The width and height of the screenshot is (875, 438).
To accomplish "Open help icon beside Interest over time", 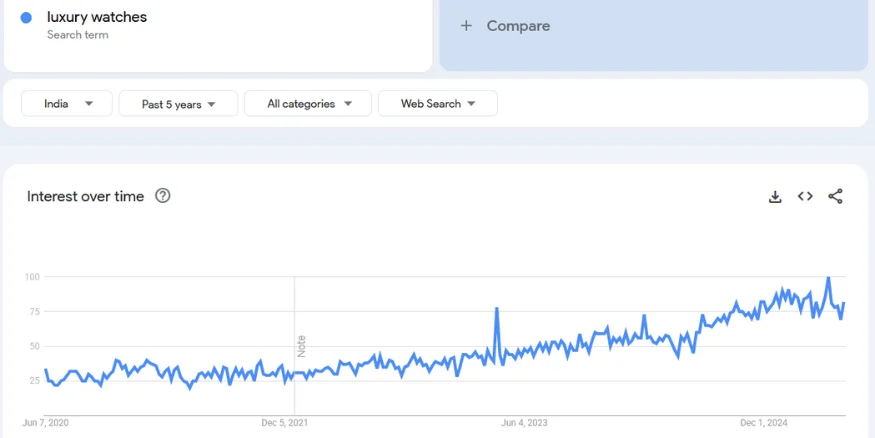I will point(163,196).
